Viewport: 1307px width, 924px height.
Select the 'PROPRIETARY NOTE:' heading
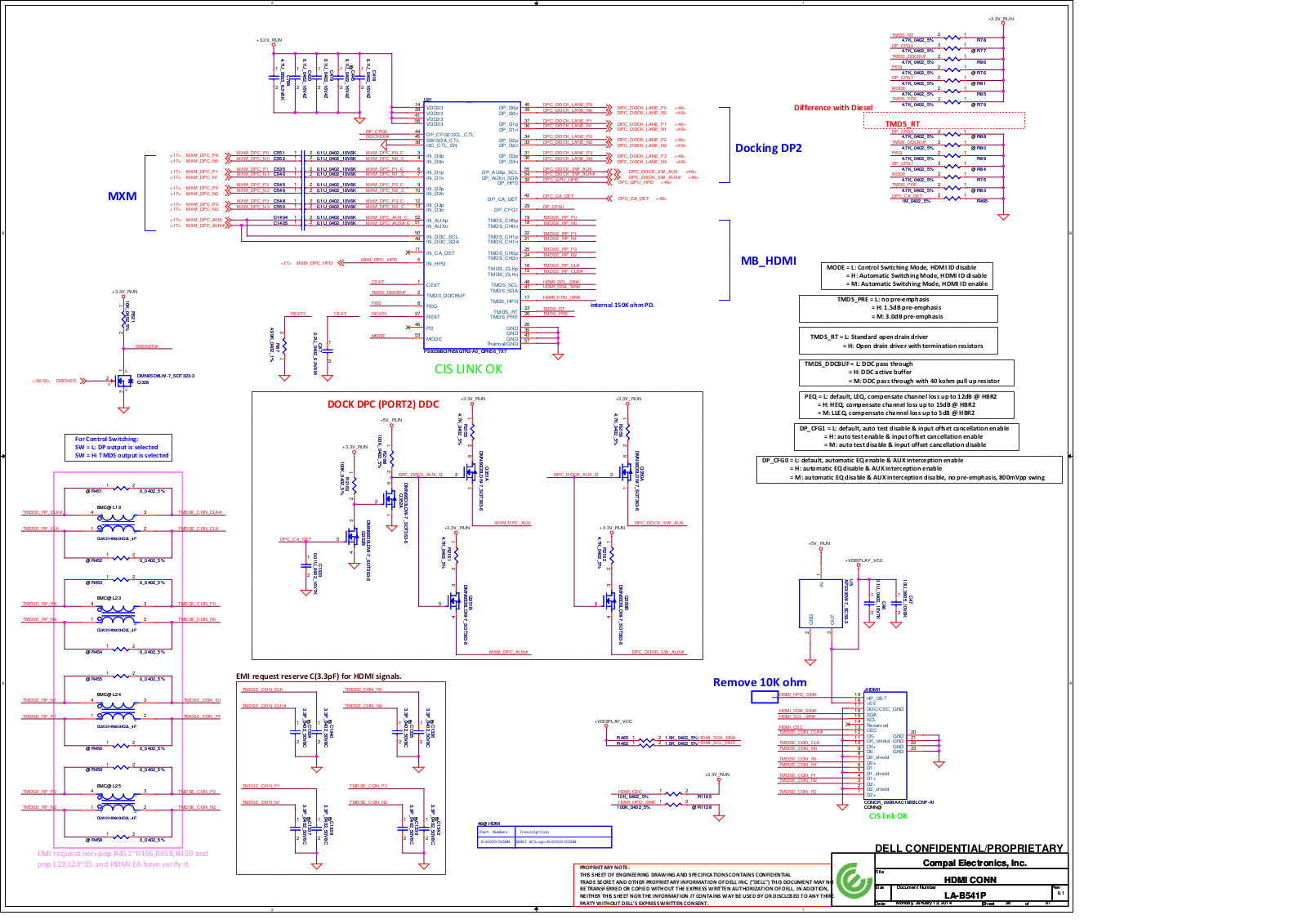coord(604,868)
